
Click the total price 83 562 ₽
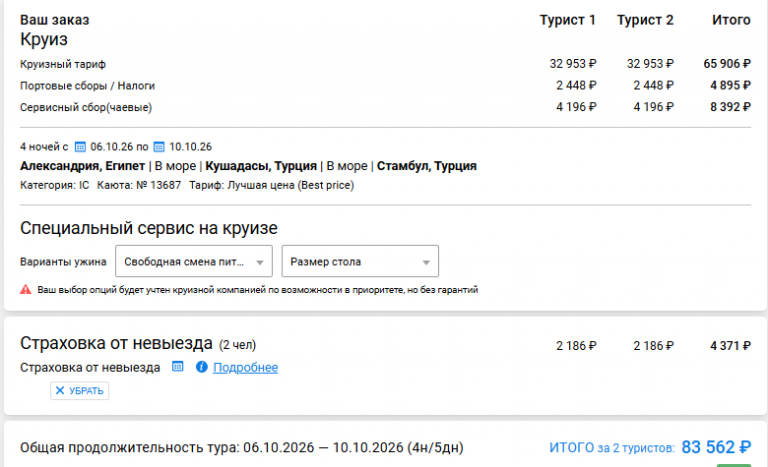[716, 447]
